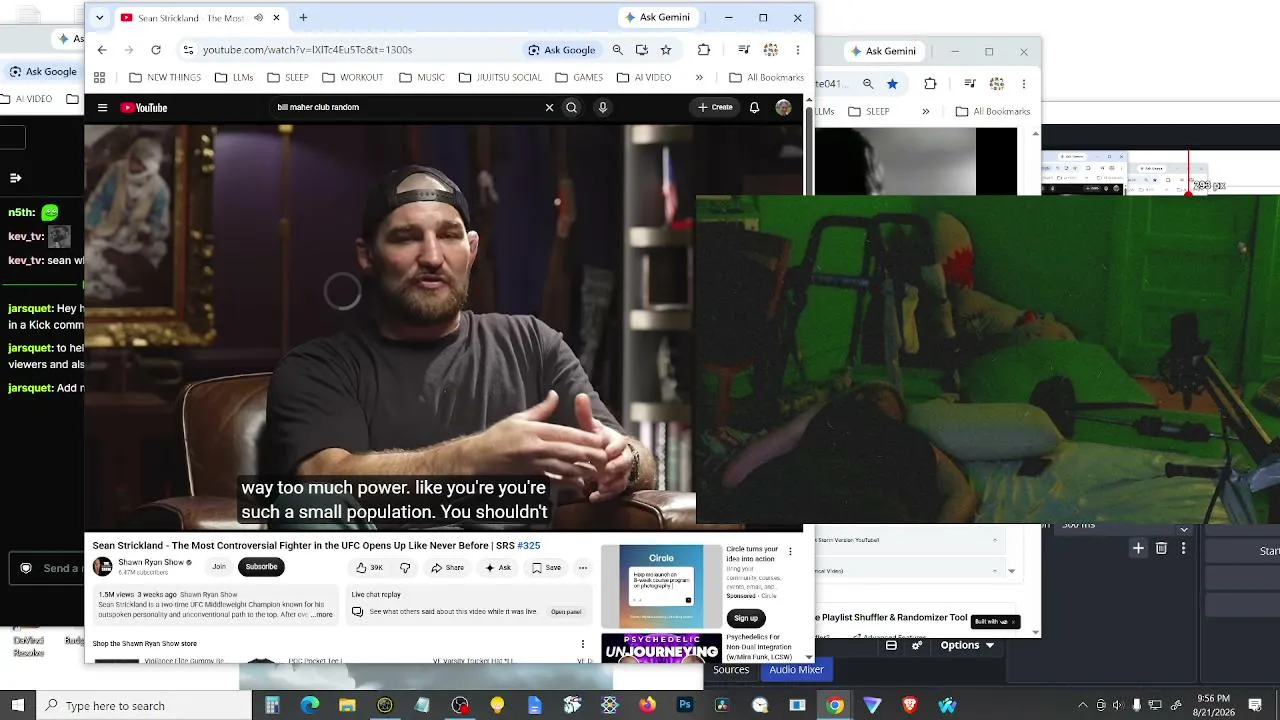Open site information in address bar

coord(188,49)
